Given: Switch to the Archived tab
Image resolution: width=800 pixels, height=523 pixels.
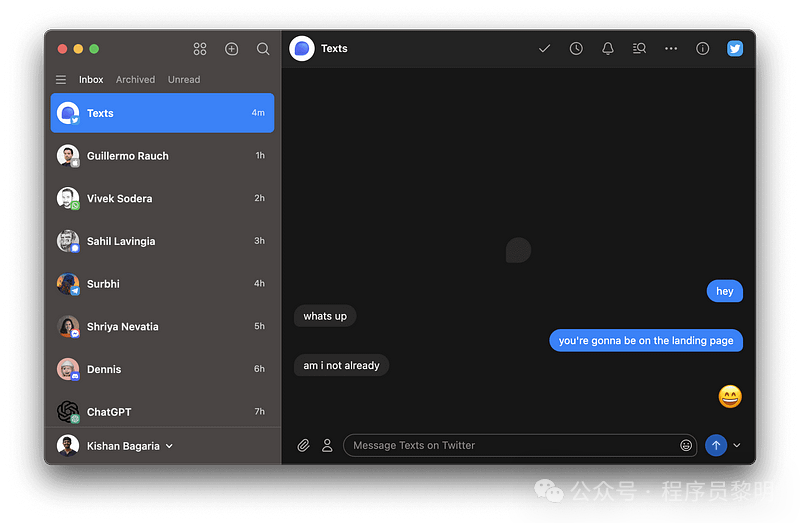Looking at the screenshot, I should pos(135,80).
